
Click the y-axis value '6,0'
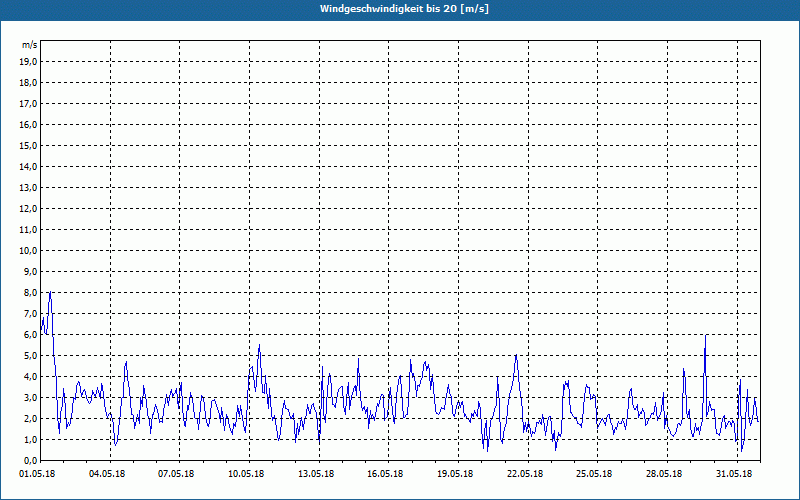pos(30,335)
